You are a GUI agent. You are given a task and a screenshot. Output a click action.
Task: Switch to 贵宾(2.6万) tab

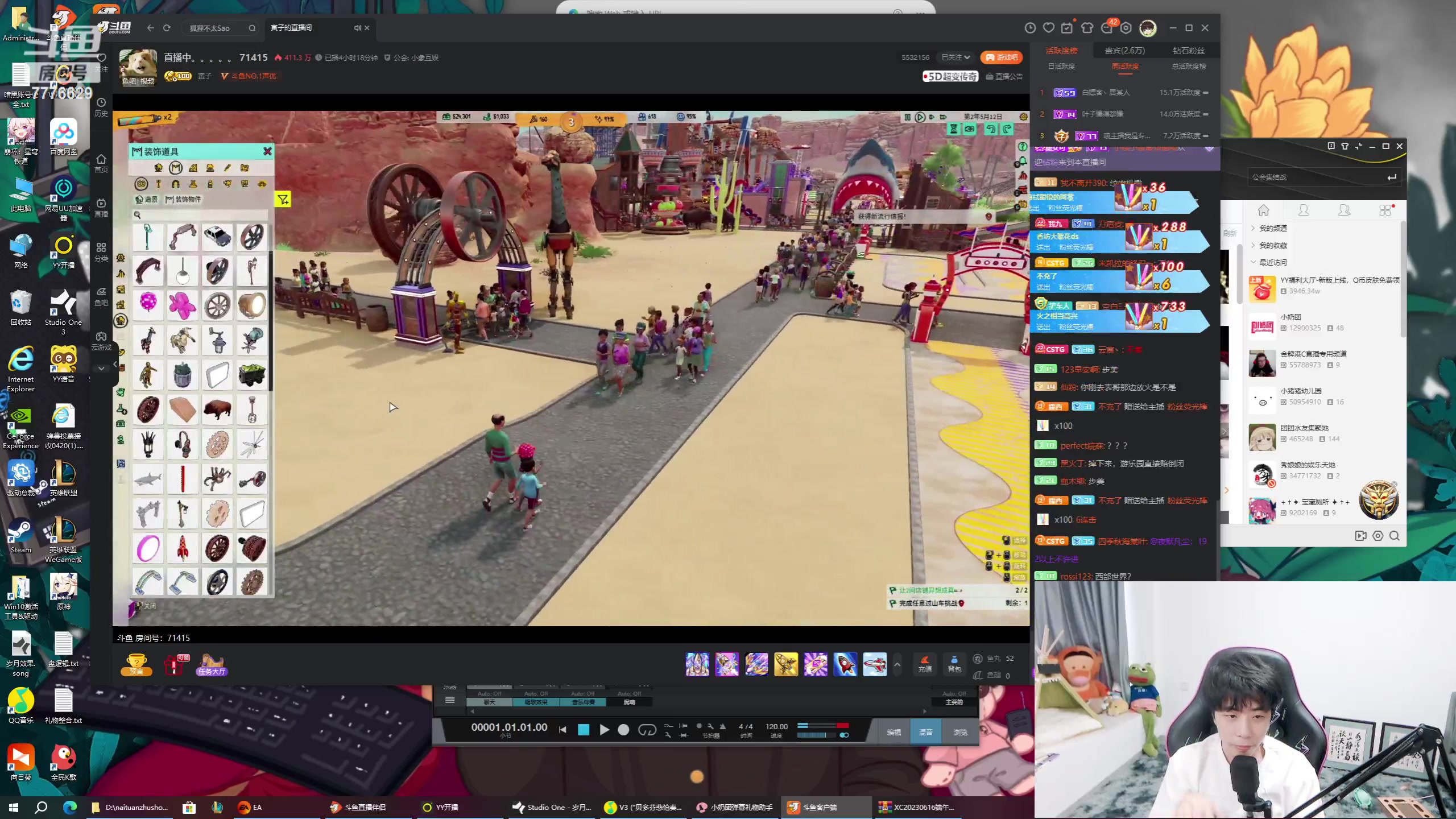(x=1124, y=51)
